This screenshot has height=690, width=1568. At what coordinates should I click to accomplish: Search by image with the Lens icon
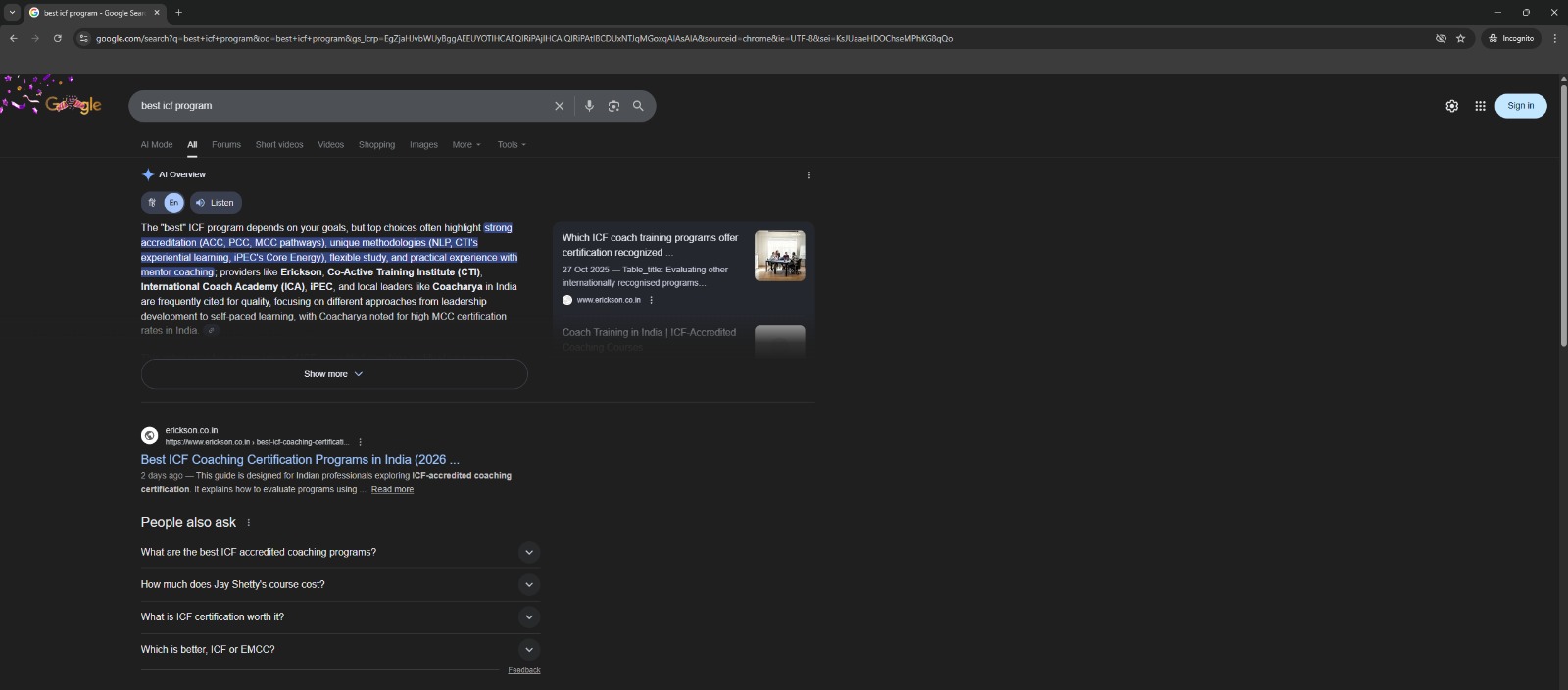coord(613,106)
